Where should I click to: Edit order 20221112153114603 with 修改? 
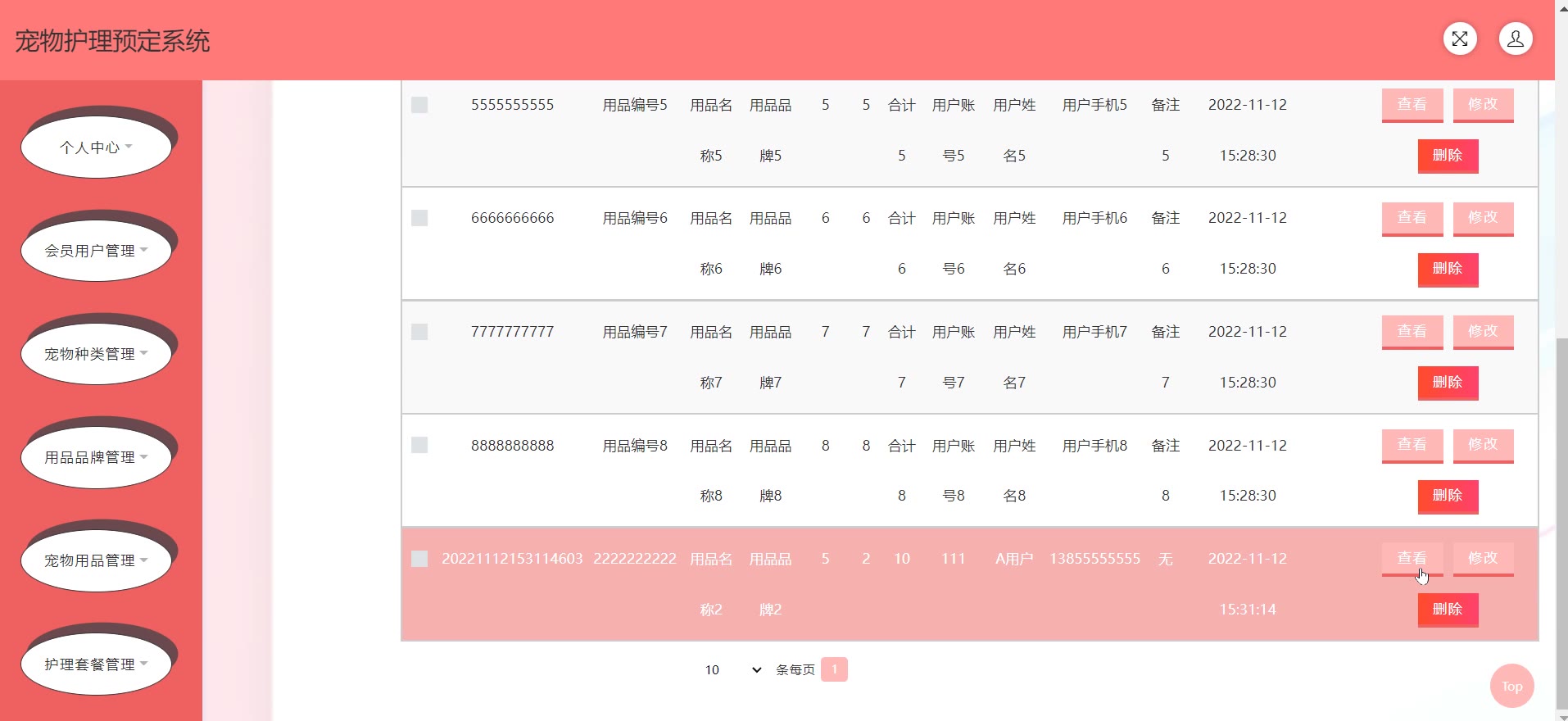point(1483,559)
